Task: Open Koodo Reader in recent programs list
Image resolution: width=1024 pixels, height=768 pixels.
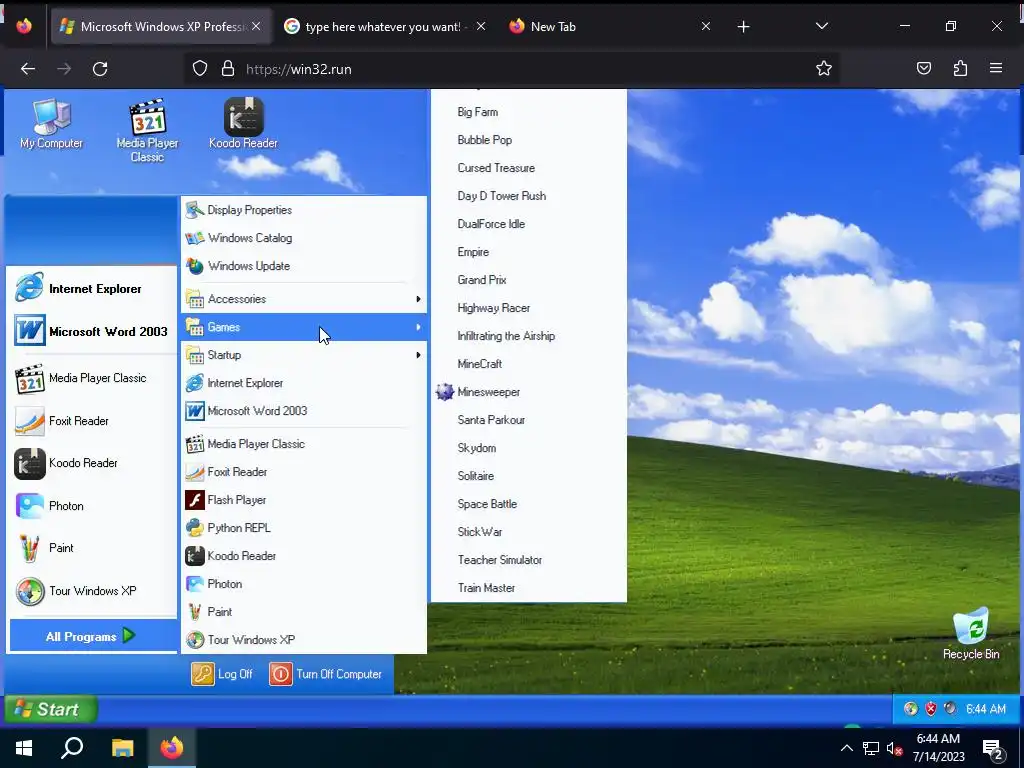Action: 91,463
